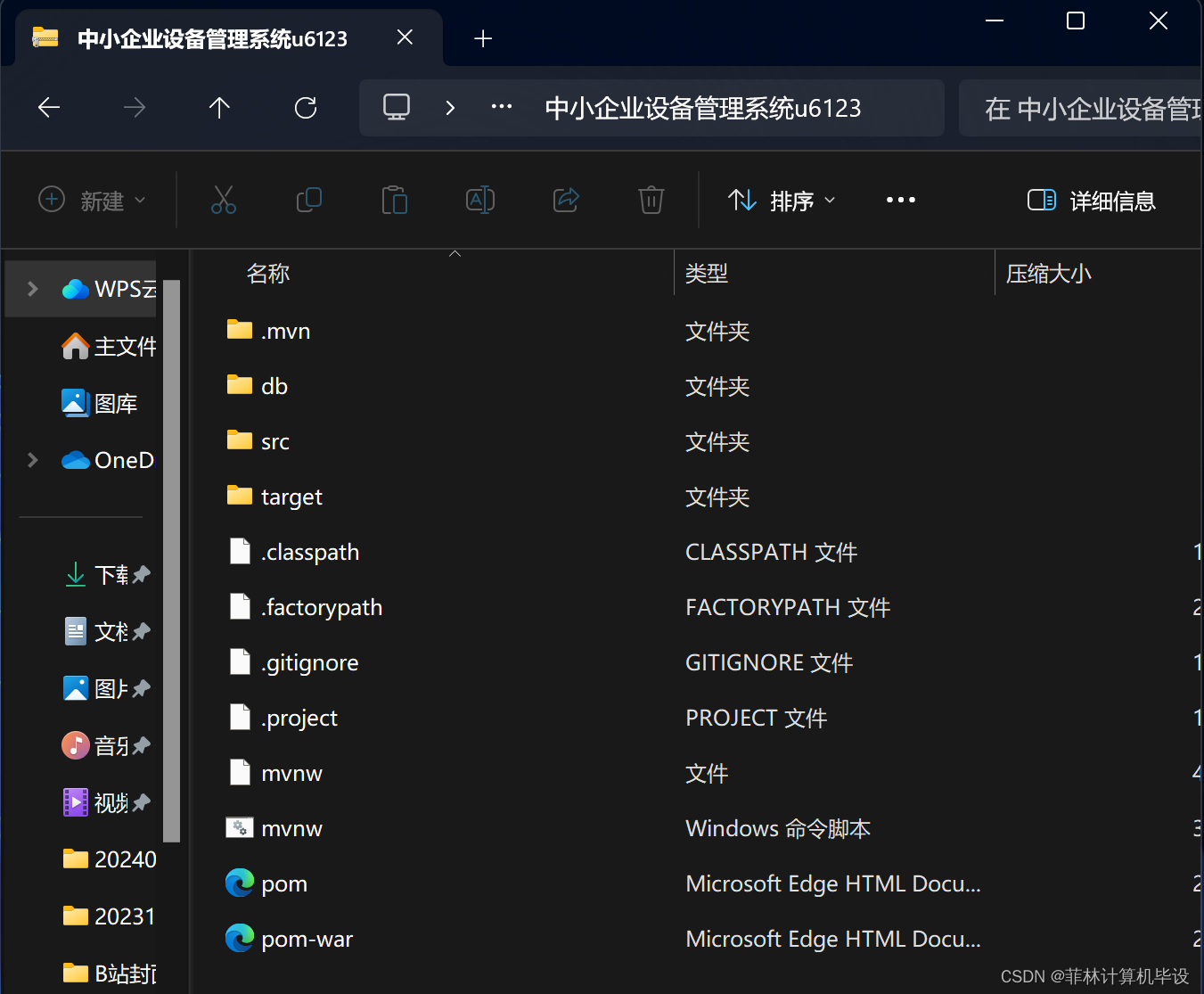Open the see-more '...' toolbar menu
Screen dimensions: 1204x994
pyautogui.click(x=901, y=200)
